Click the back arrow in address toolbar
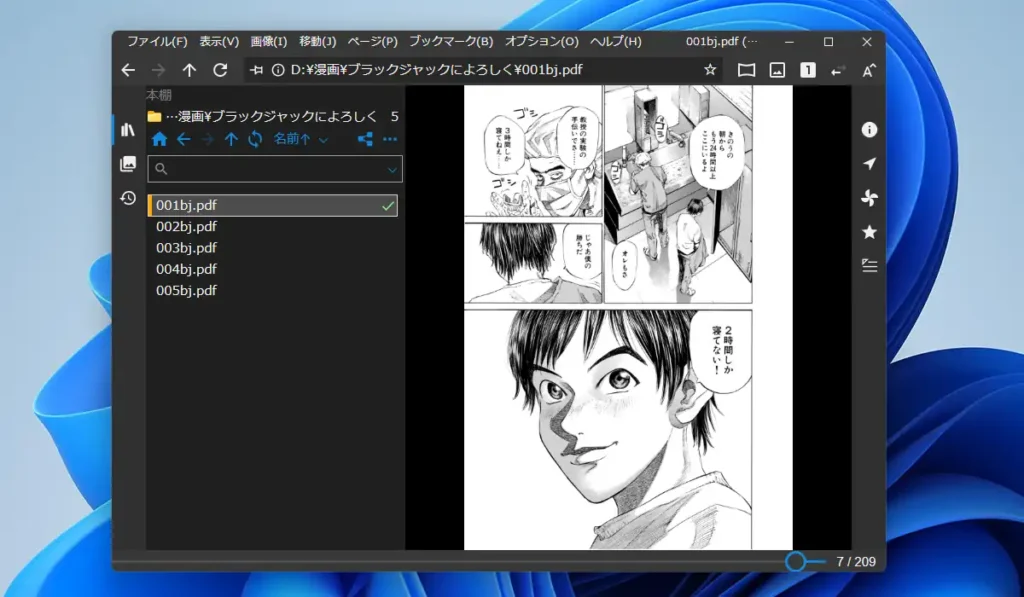Viewport: 1024px width, 597px height. [x=128, y=70]
